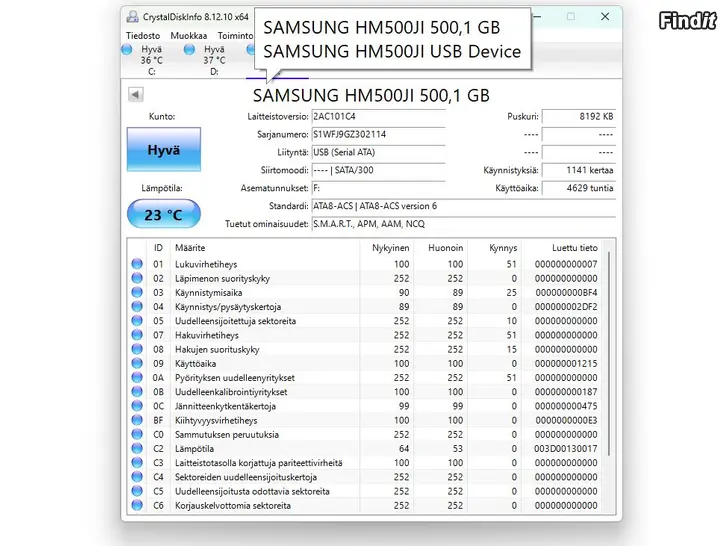Click raw value 000000002DF2
The width and height of the screenshot is (728, 546).
coord(566,306)
